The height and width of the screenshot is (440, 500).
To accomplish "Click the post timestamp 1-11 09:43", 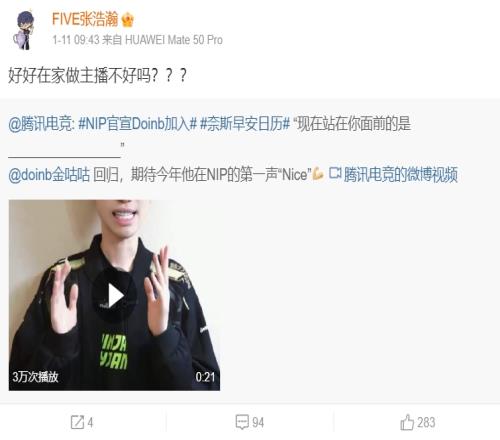I will pyautogui.click(x=76, y=40).
